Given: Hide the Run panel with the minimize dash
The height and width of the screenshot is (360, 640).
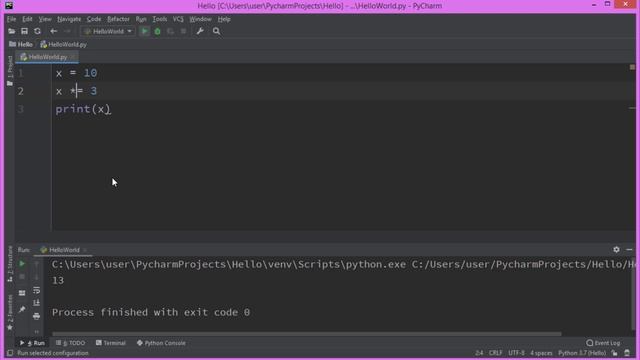Looking at the screenshot, I should (x=629, y=249).
